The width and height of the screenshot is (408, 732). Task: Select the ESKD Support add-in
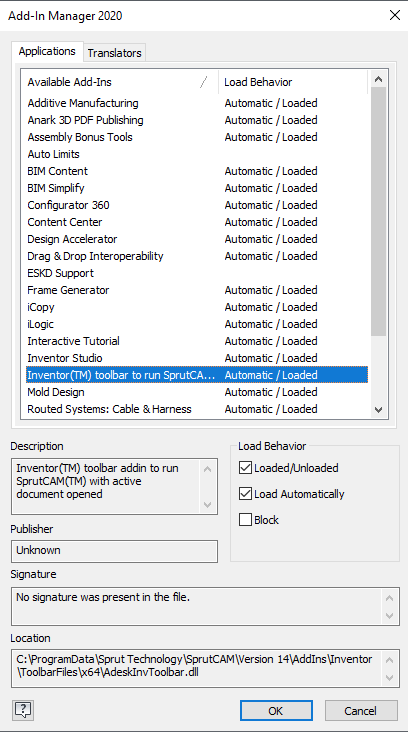pyautogui.click(x=195, y=273)
